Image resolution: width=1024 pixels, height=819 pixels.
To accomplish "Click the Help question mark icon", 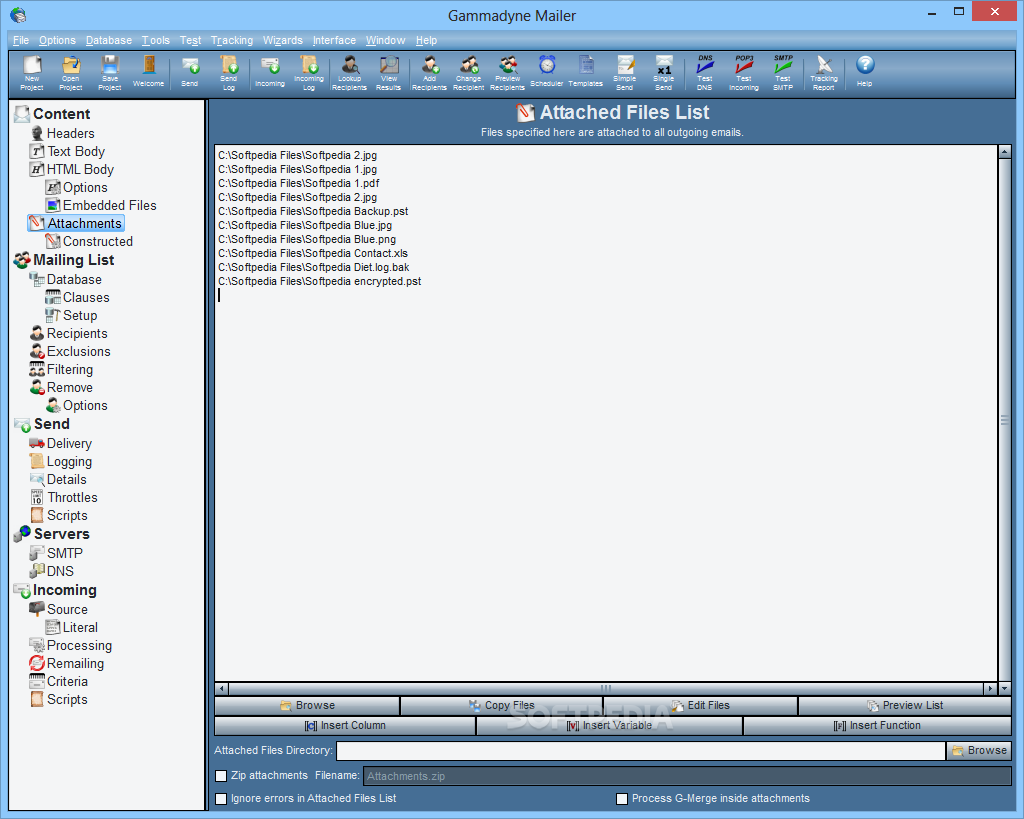I will point(865,72).
